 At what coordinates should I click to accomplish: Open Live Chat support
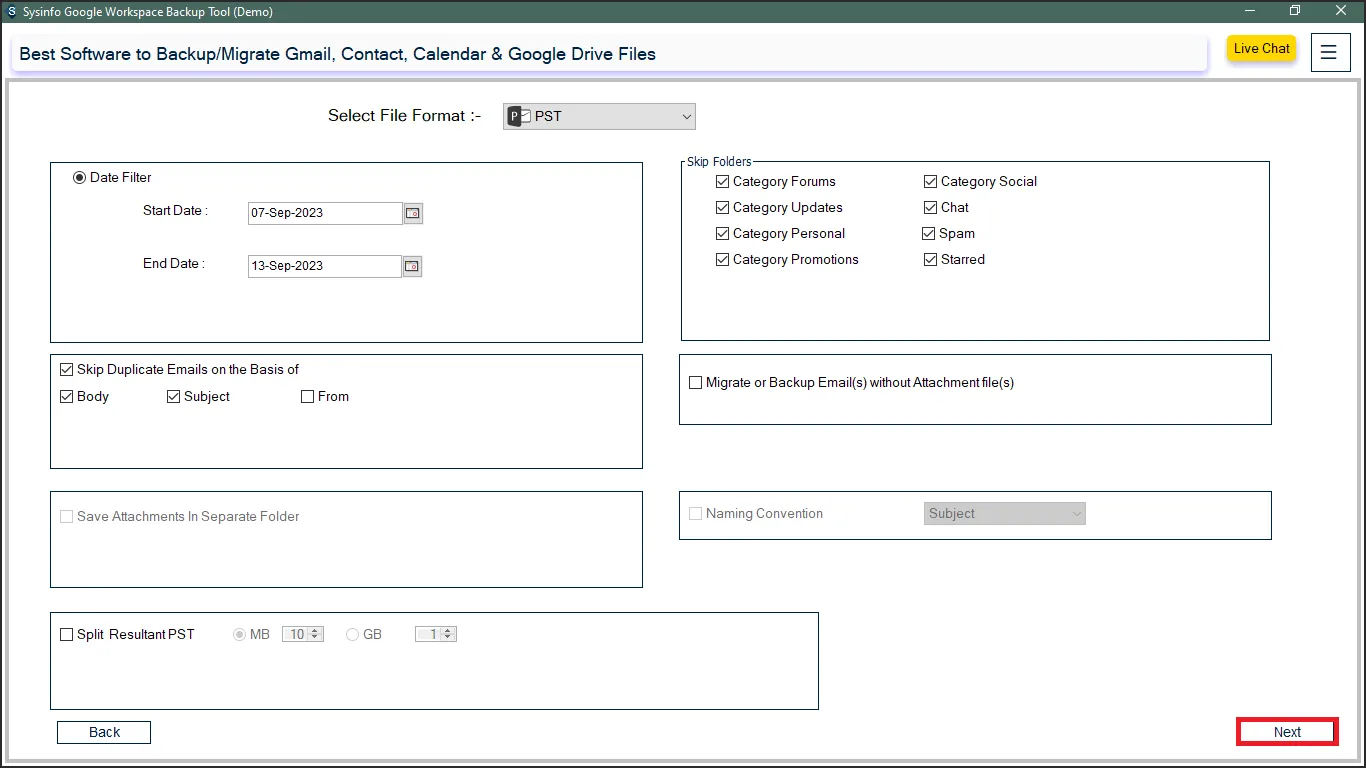1261,49
